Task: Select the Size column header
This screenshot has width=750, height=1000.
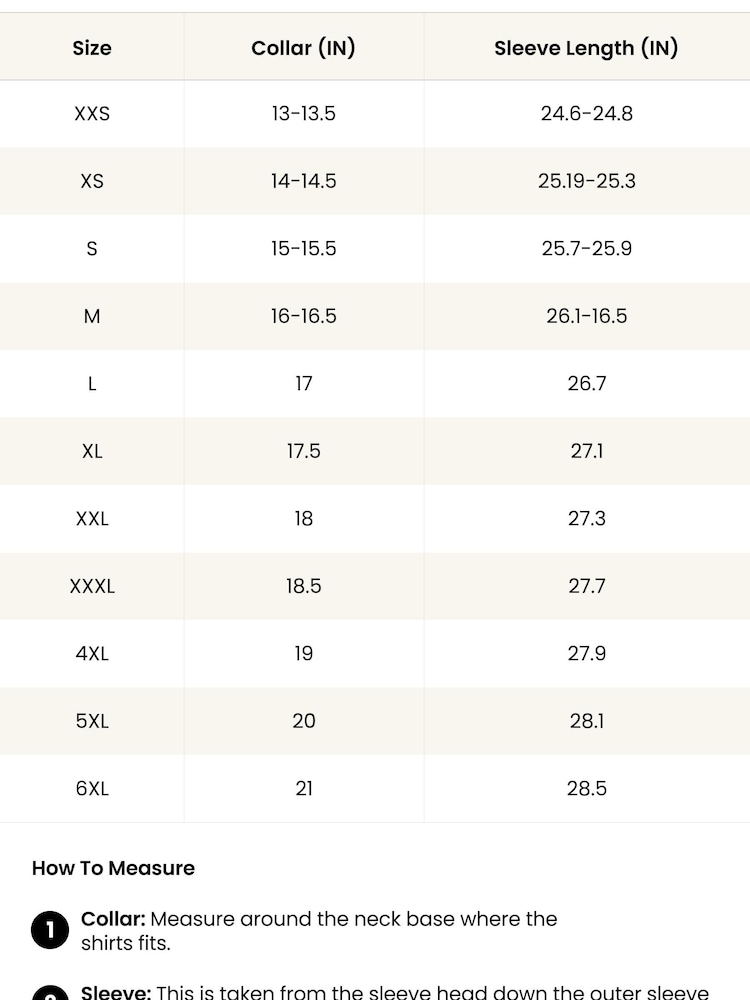Action: point(92,48)
